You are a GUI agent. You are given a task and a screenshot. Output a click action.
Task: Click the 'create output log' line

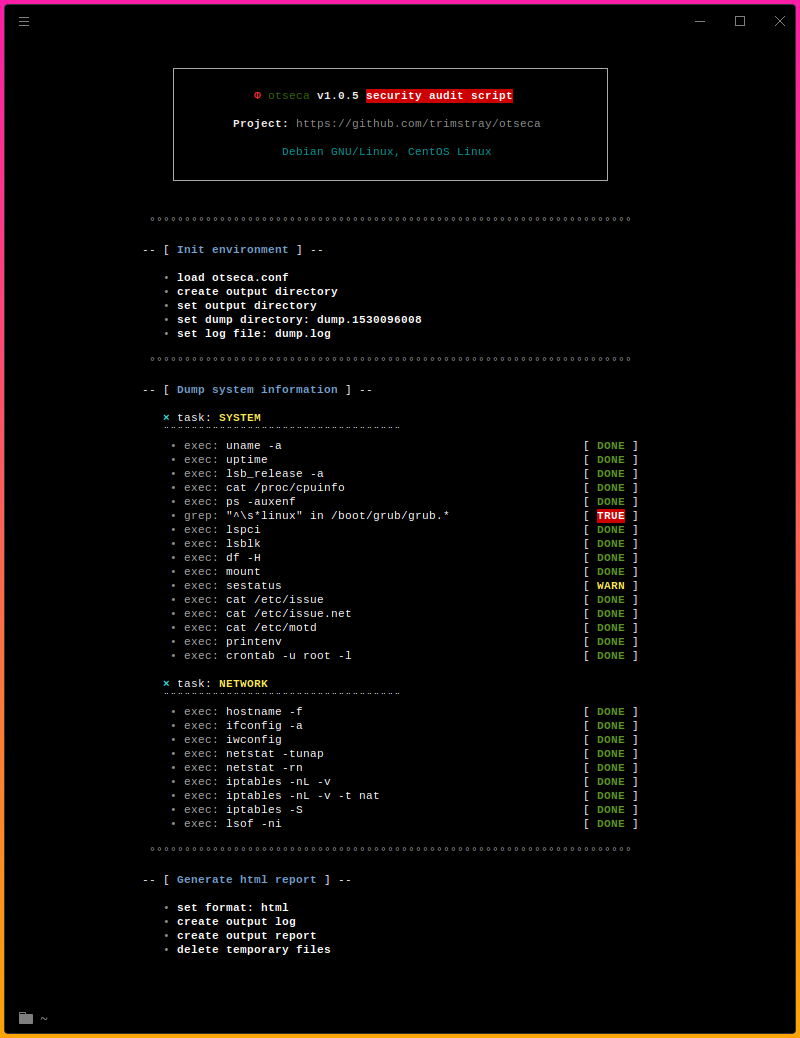coord(236,921)
